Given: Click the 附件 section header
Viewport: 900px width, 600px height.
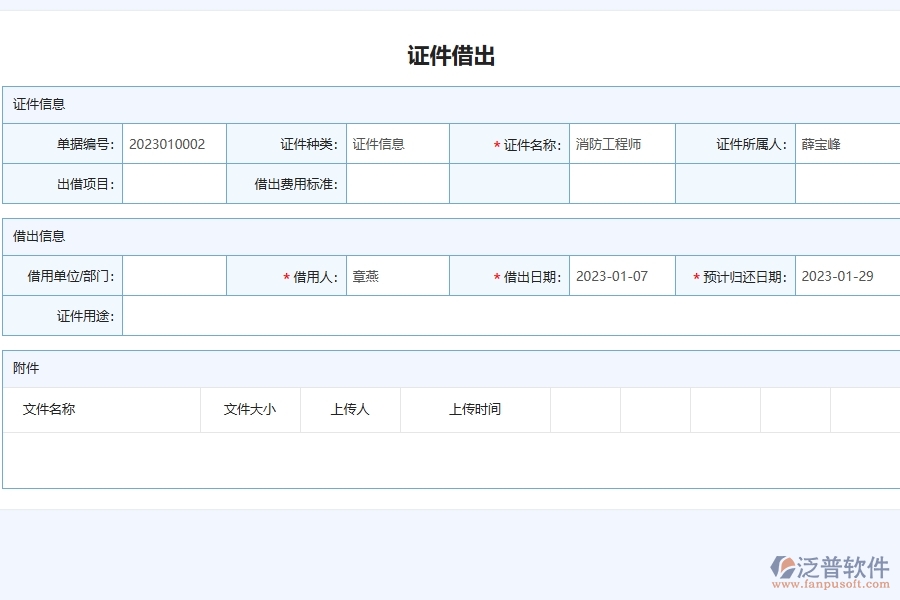Looking at the screenshot, I should [x=24, y=368].
